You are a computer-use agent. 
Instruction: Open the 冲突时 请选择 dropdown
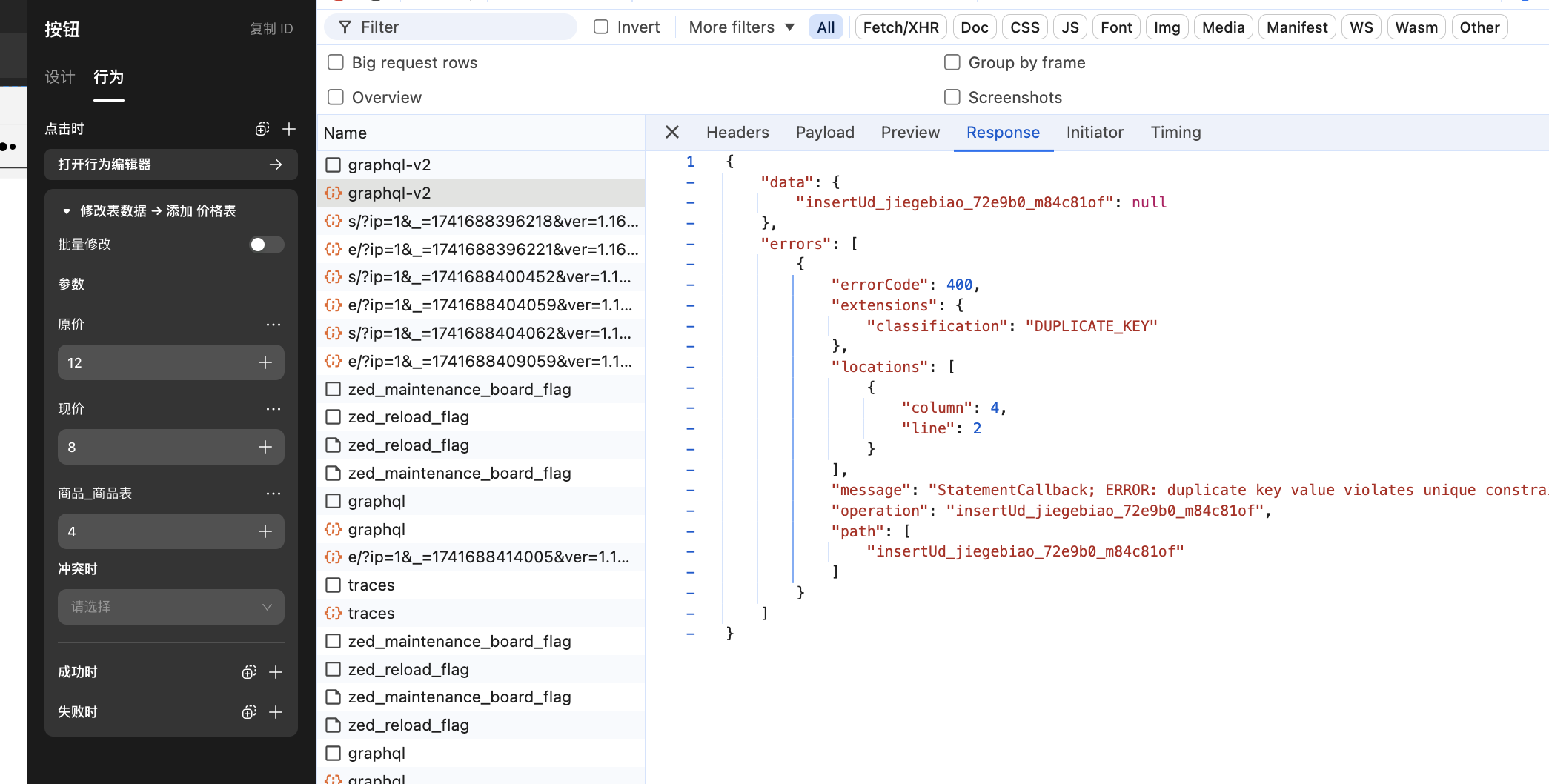171,607
